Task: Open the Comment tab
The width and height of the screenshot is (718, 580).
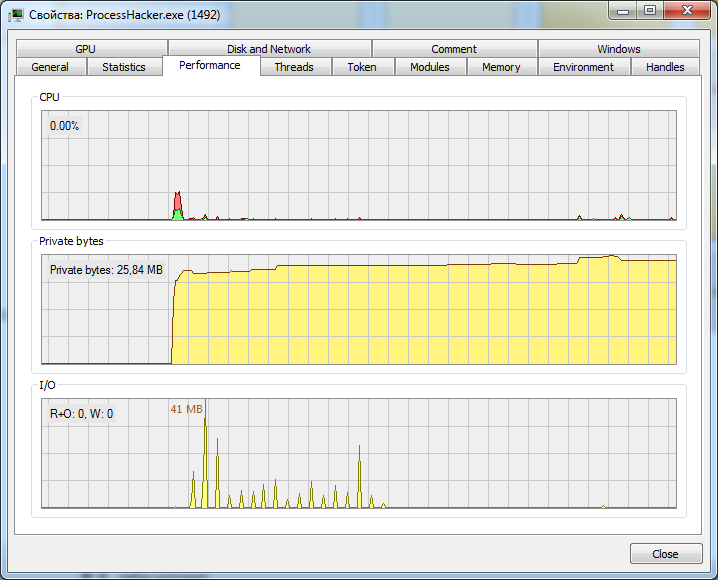Action: [454, 49]
